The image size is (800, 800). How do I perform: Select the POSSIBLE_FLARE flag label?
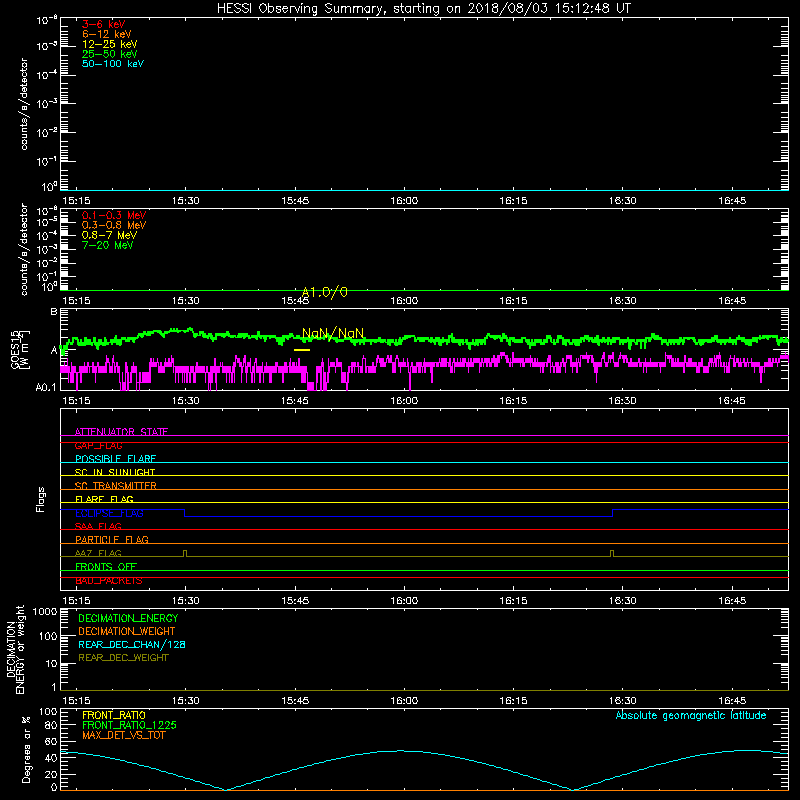[115, 459]
